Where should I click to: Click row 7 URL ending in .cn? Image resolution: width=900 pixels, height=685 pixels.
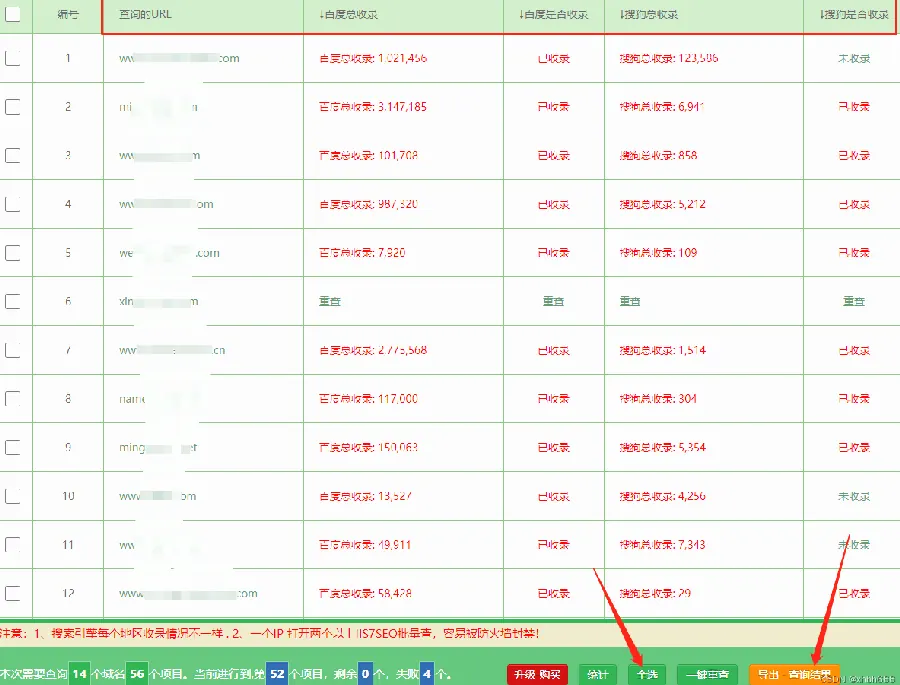point(172,350)
